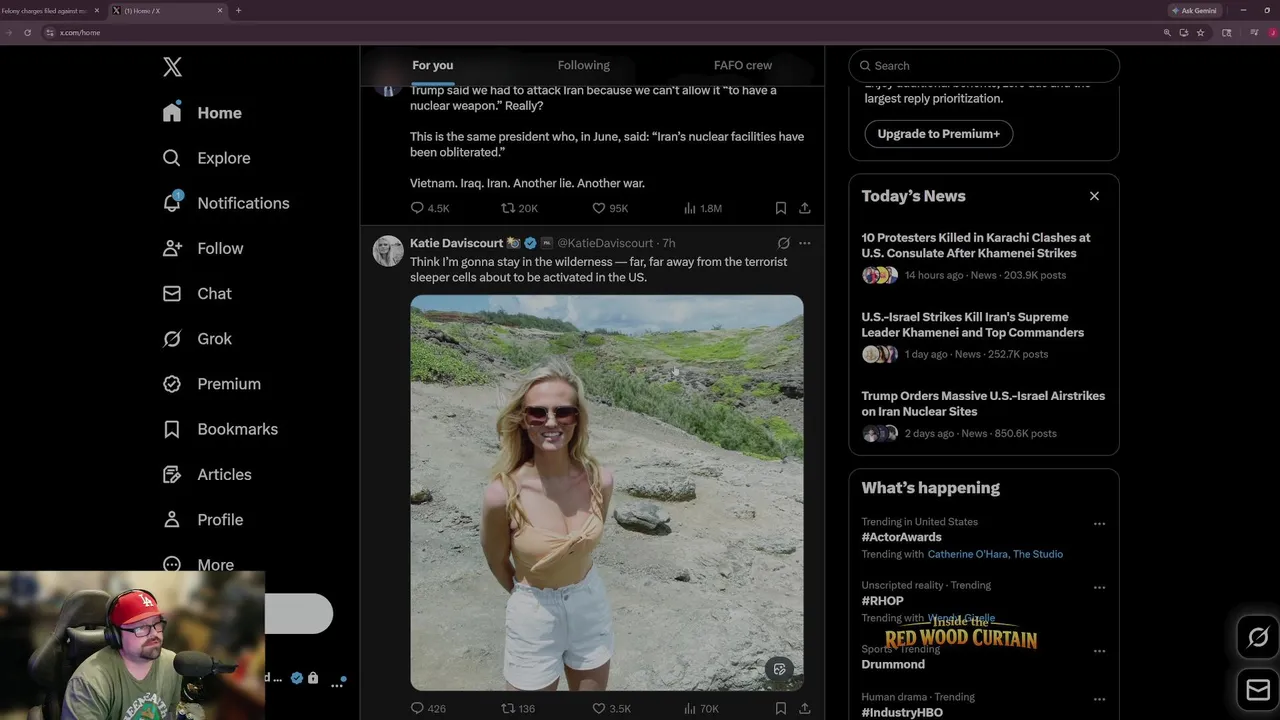Screen dimensions: 1280x720
Task: Click the Katie Daviscourt display name
Action: (456, 243)
